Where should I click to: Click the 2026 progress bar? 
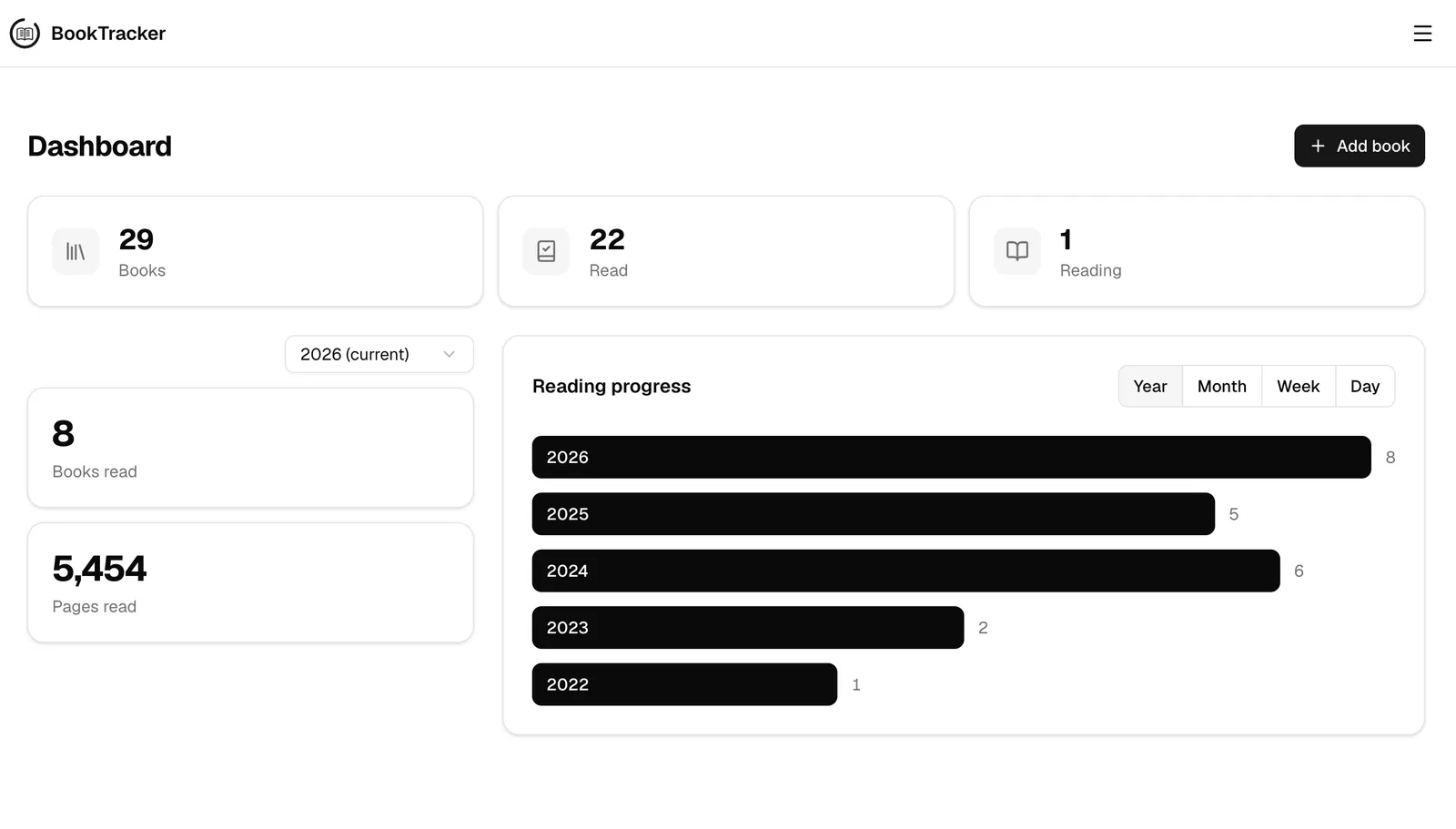pyautogui.click(x=951, y=457)
